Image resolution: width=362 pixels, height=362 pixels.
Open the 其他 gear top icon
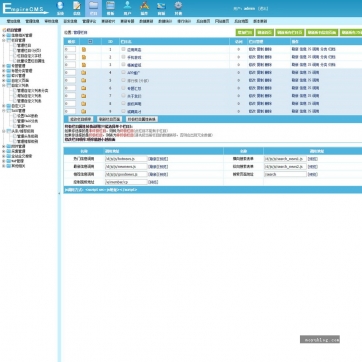click(x=178, y=8)
